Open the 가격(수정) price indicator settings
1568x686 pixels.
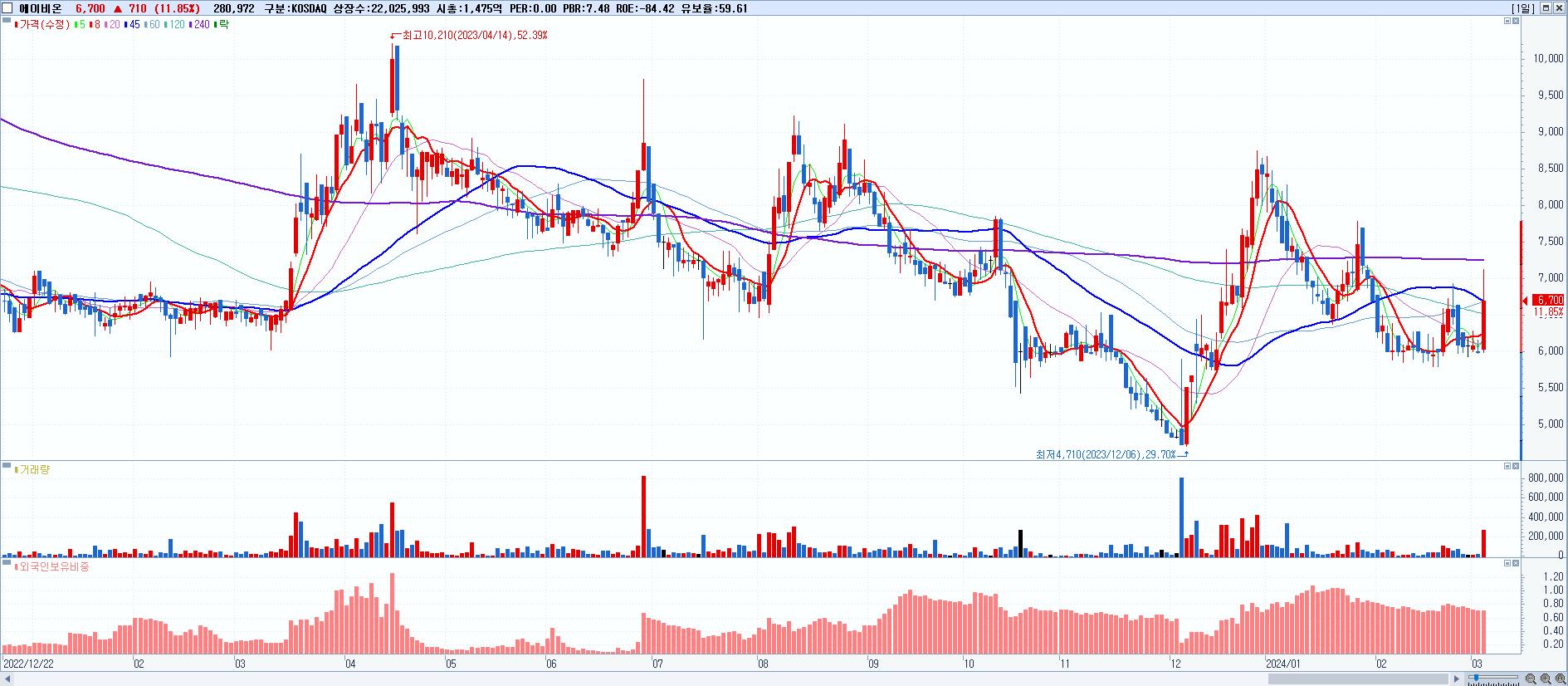tap(42, 24)
